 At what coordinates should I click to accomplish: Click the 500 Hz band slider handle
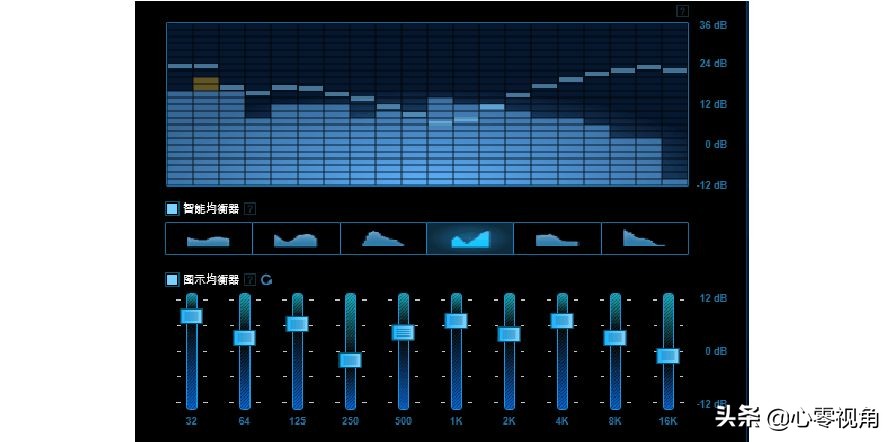click(403, 332)
